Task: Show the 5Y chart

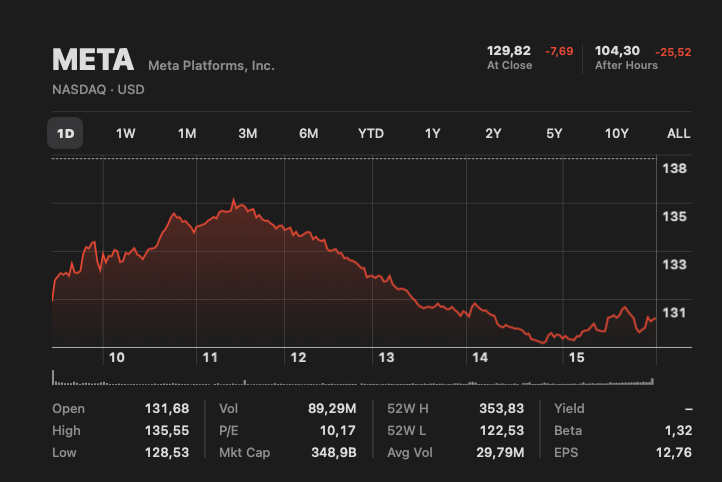Action: coord(554,133)
